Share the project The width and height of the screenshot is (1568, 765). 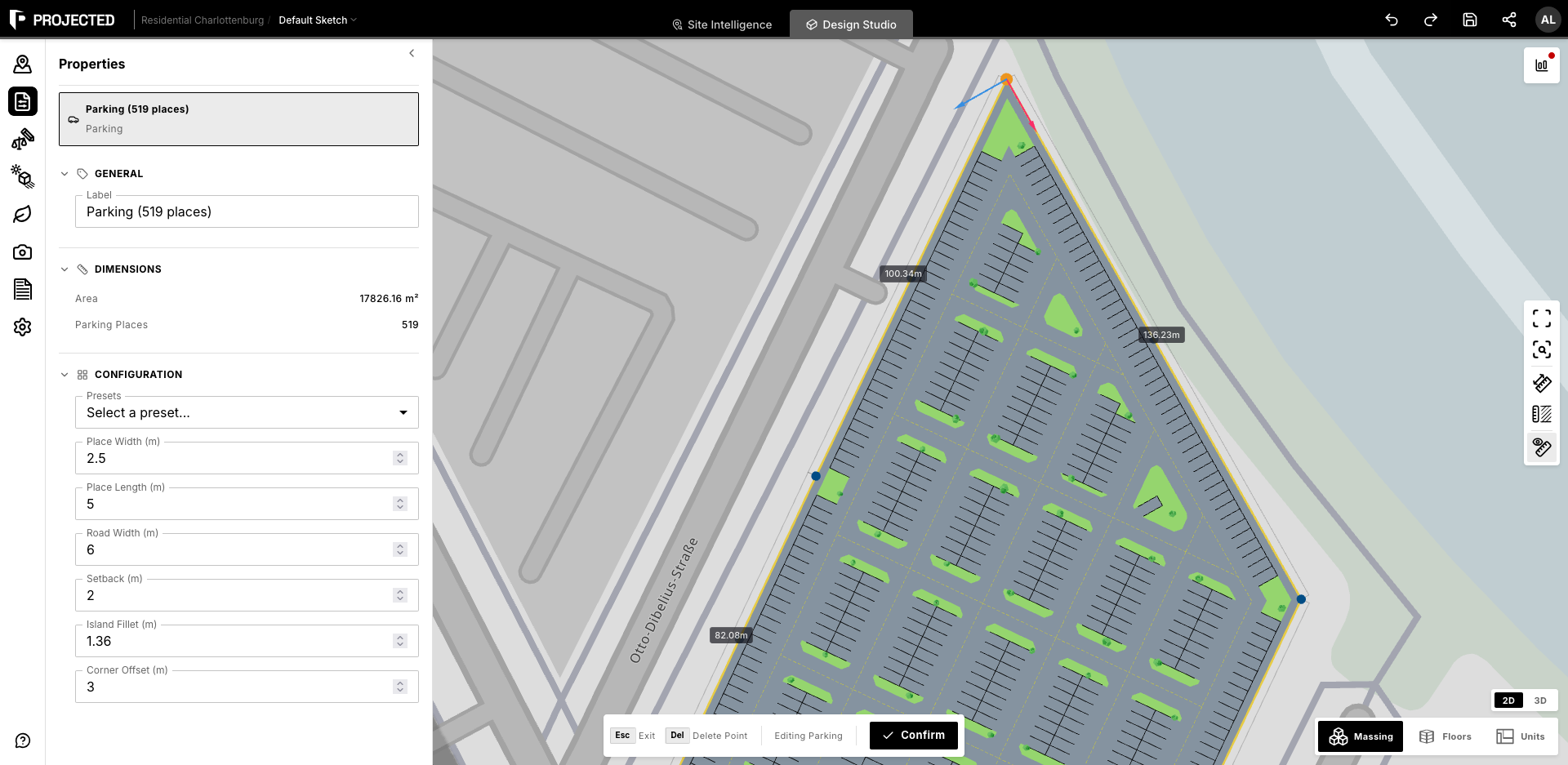[x=1509, y=20]
